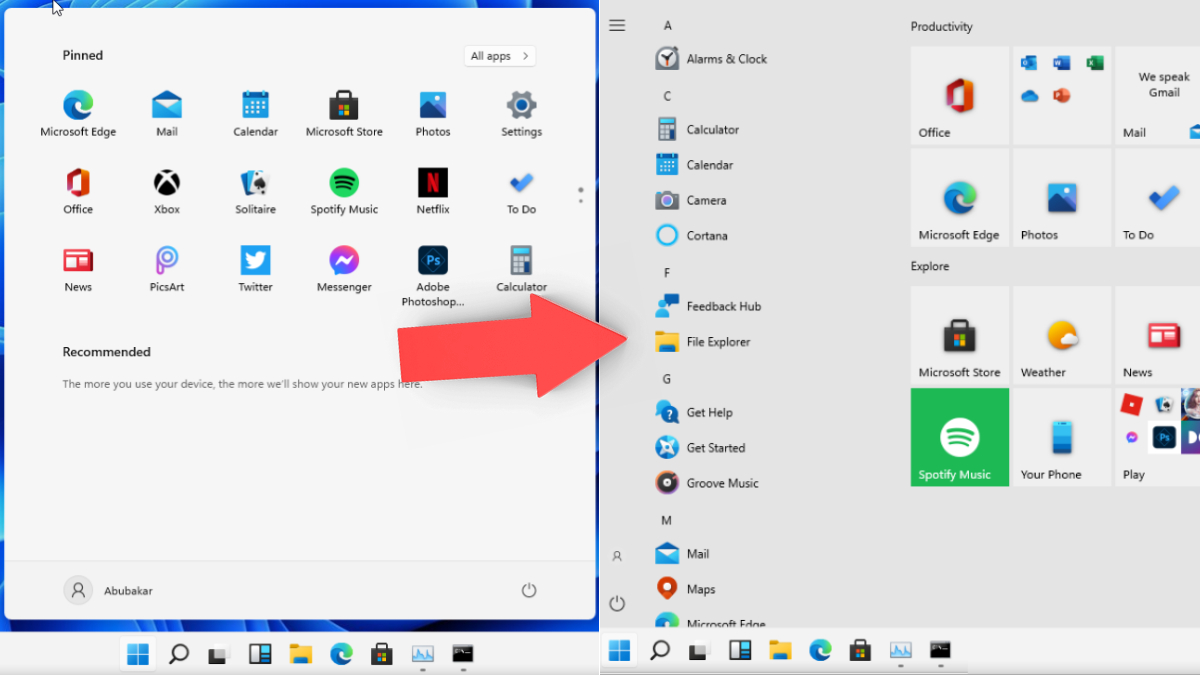Open Spotify Music from pinned apps
The height and width of the screenshot is (675, 1200).
click(344, 190)
